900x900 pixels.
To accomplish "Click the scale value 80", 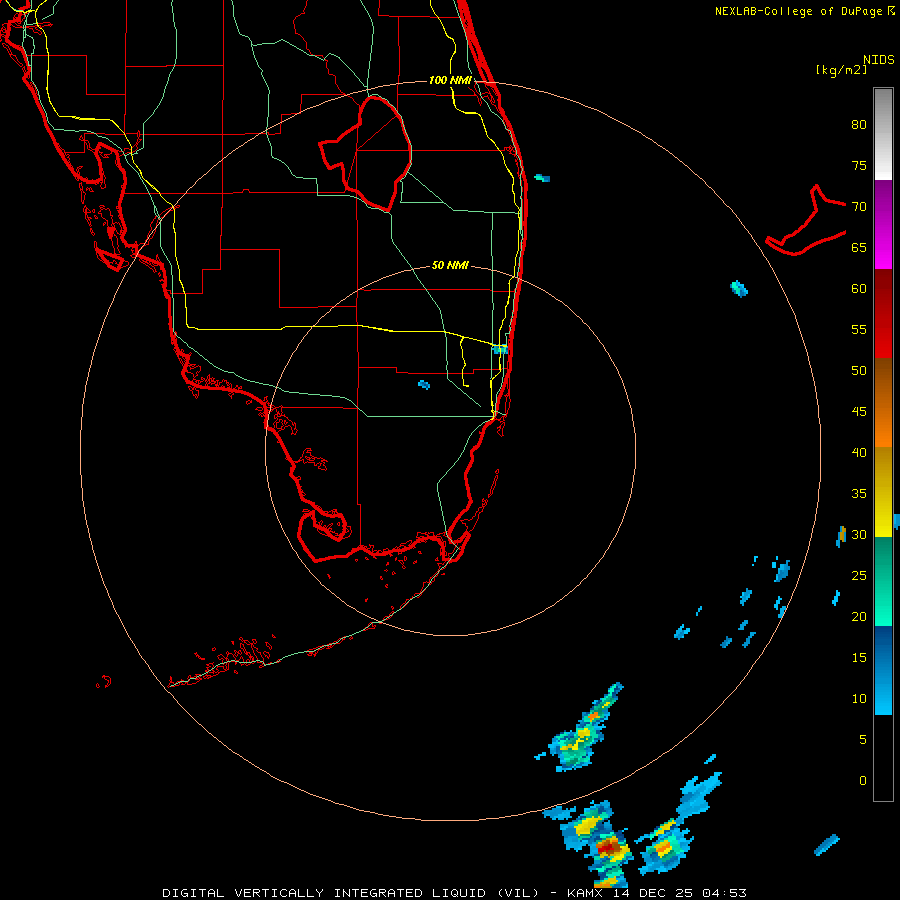I will (x=859, y=125).
